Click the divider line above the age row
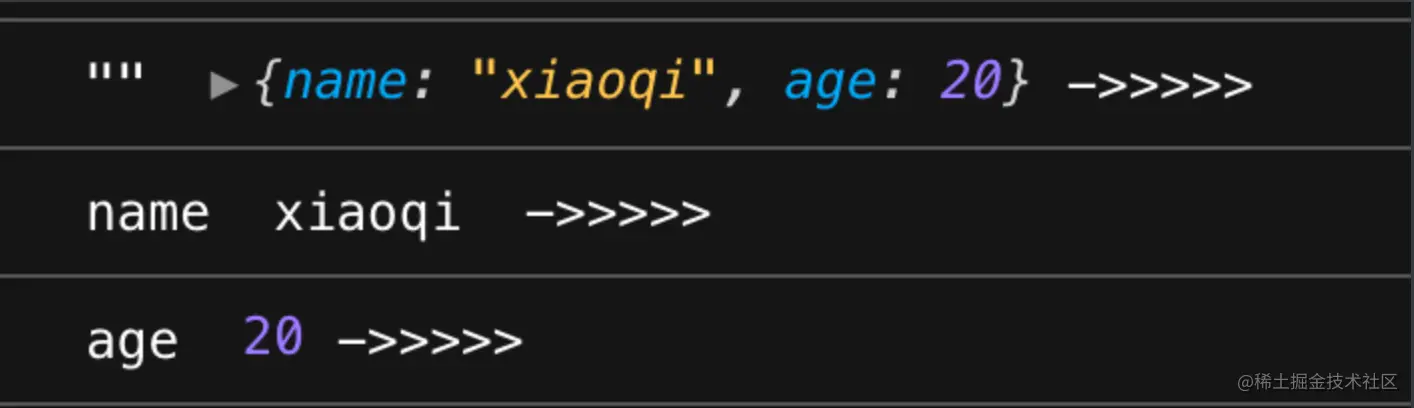 tap(707, 275)
